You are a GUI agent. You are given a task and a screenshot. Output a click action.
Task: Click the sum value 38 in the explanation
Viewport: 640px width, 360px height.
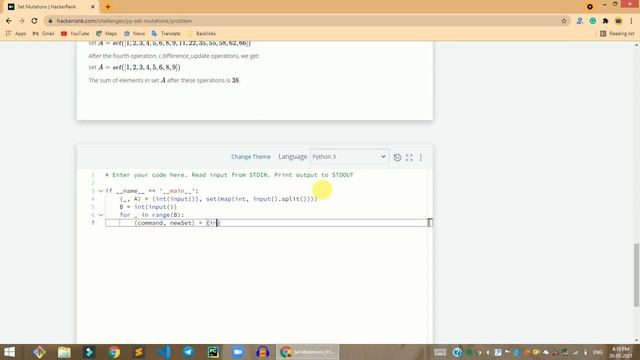point(236,80)
